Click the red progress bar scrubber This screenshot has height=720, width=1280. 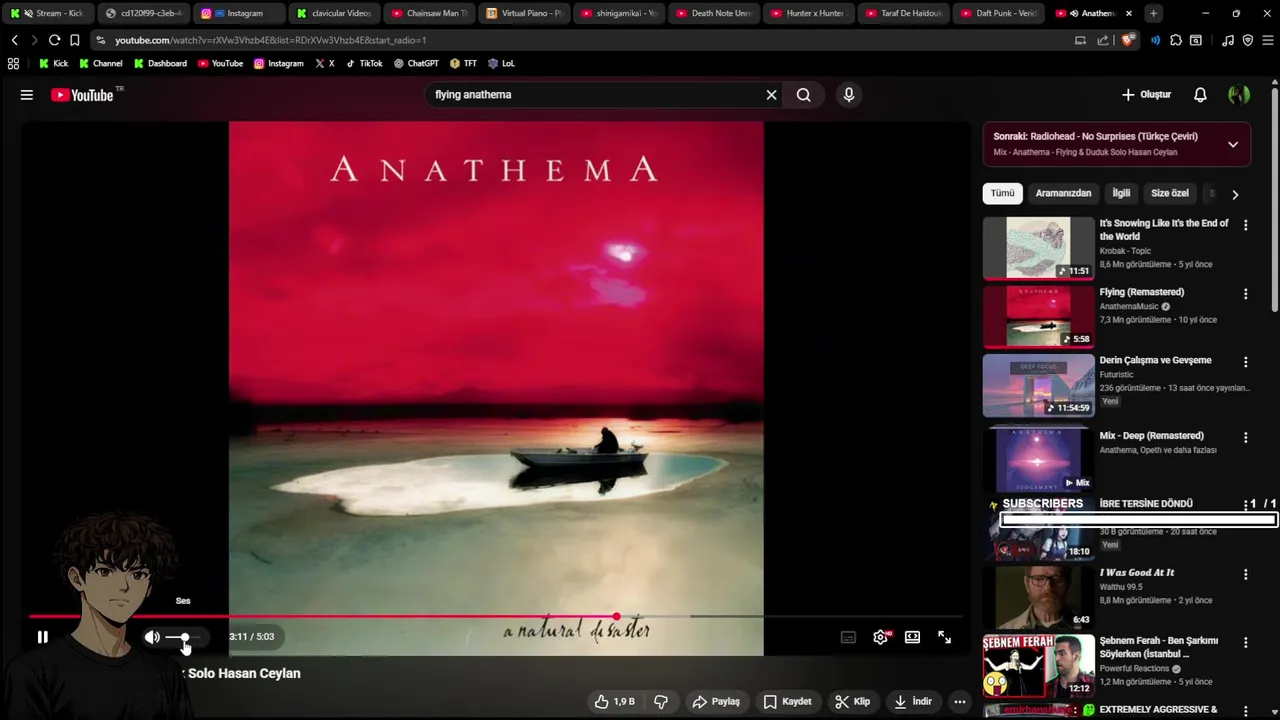coord(616,617)
